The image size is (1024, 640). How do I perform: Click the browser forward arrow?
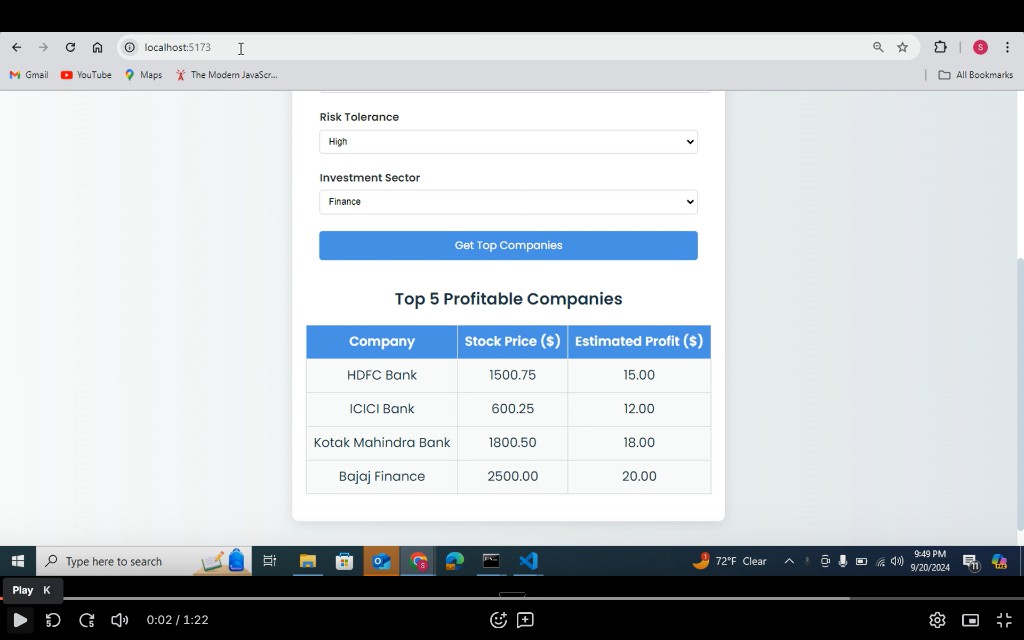pos(43,47)
